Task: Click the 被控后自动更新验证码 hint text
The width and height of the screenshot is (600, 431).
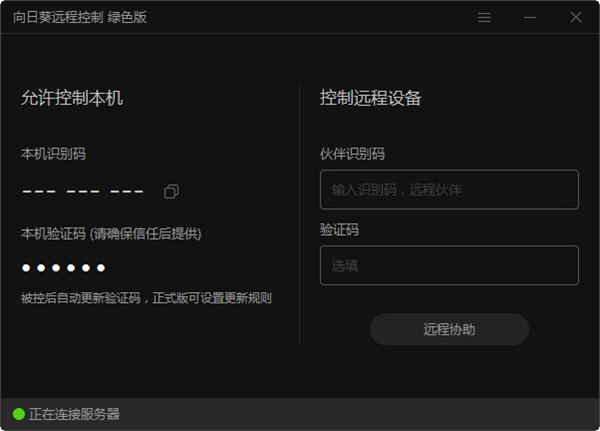Action: (146, 298)
